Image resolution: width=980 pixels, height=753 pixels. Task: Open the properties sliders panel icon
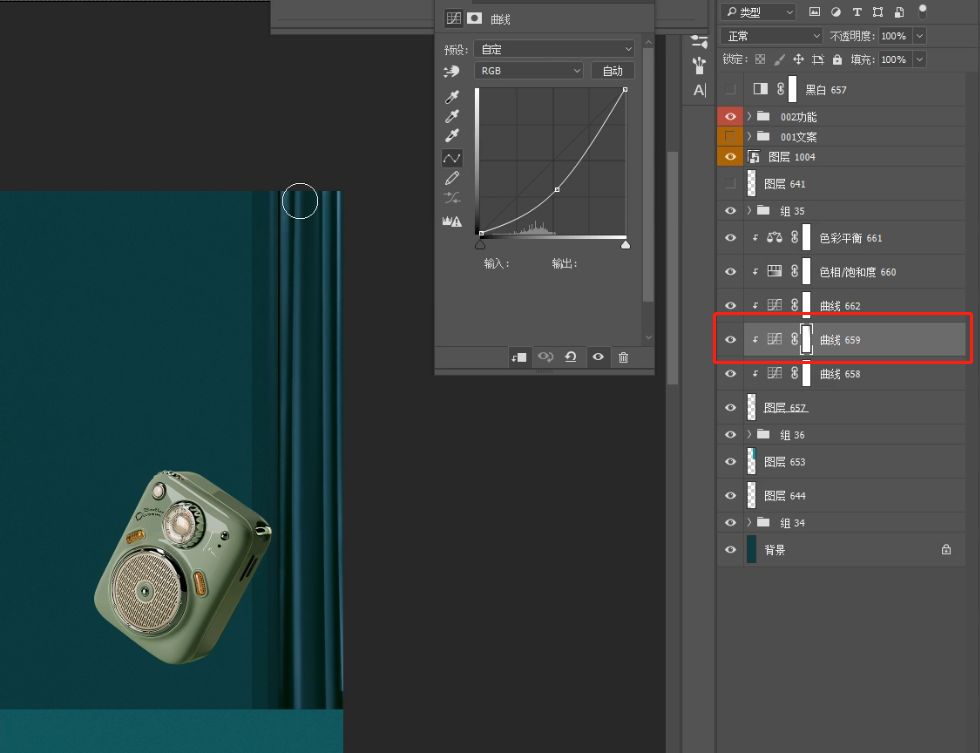tap(699, 42)
